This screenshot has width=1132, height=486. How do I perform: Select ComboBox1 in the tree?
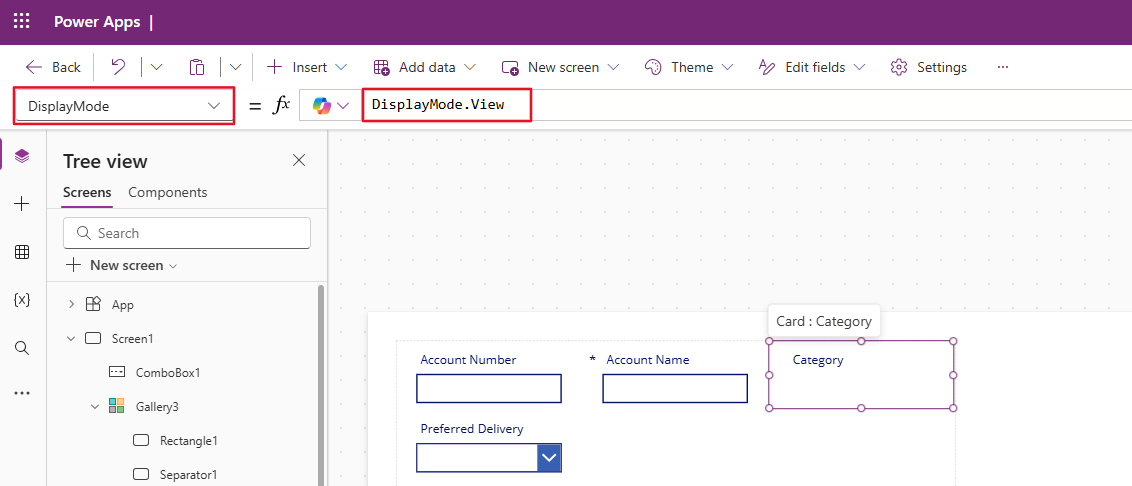pos(167,373)
